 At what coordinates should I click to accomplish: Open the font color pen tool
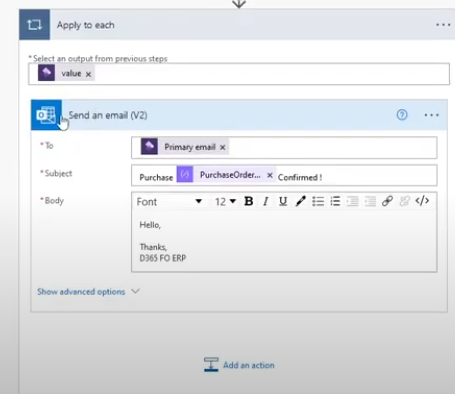coord(301,201)
